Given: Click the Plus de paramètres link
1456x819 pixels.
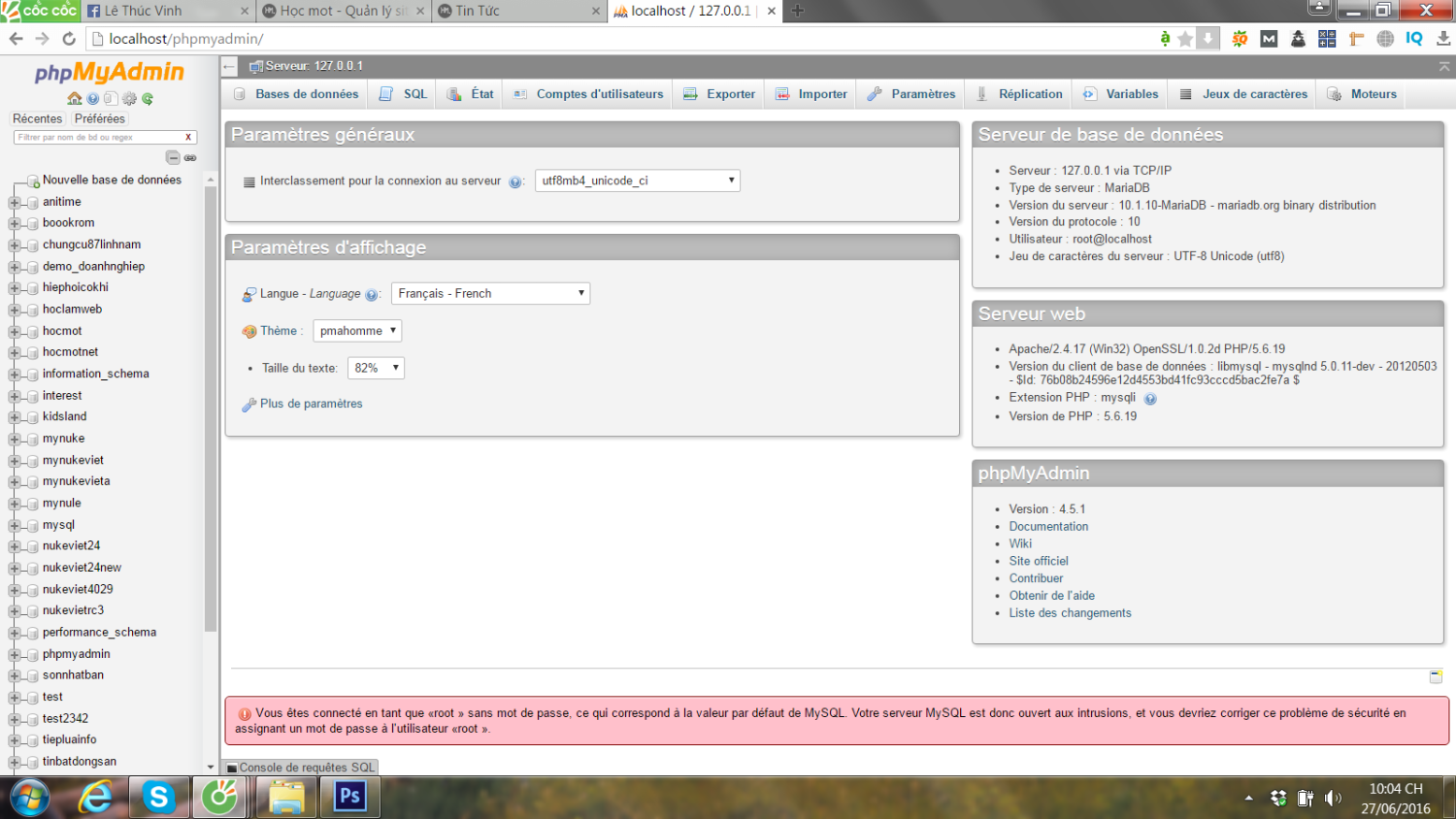Looking at the screenshot, I should 311,404.
